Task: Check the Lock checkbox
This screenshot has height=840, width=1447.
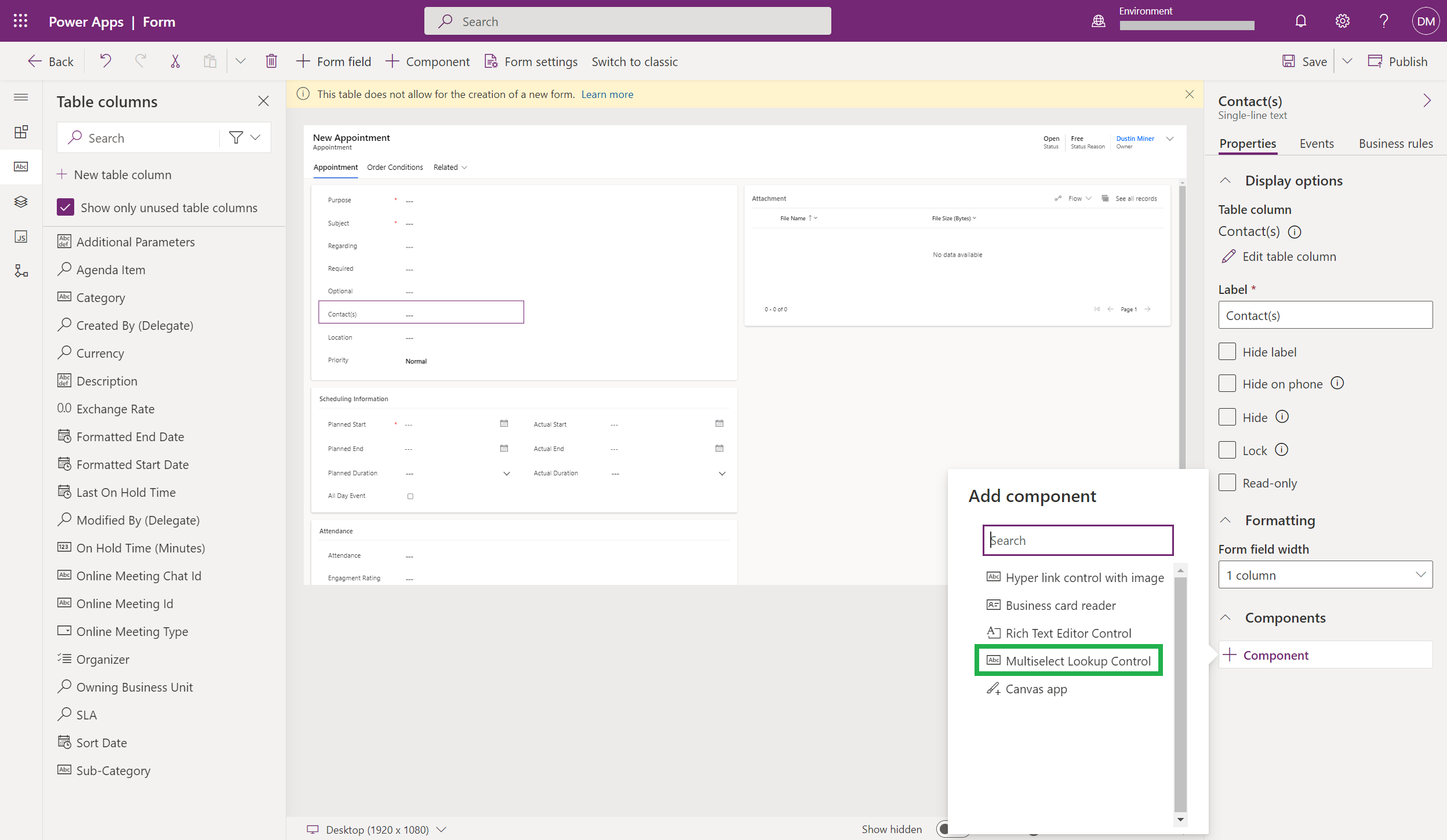Action: coord(1227,450)
